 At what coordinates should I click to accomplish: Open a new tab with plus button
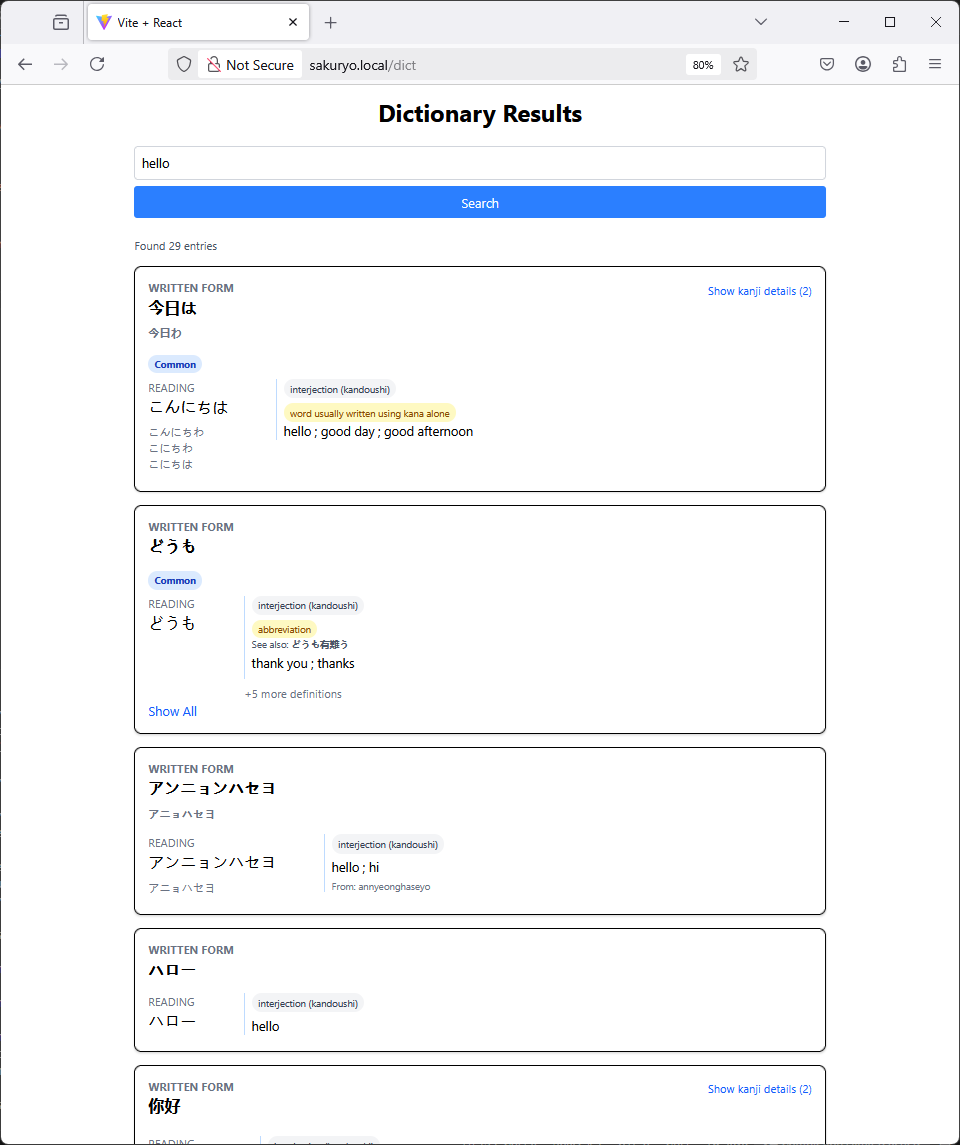tap(331, 22)
